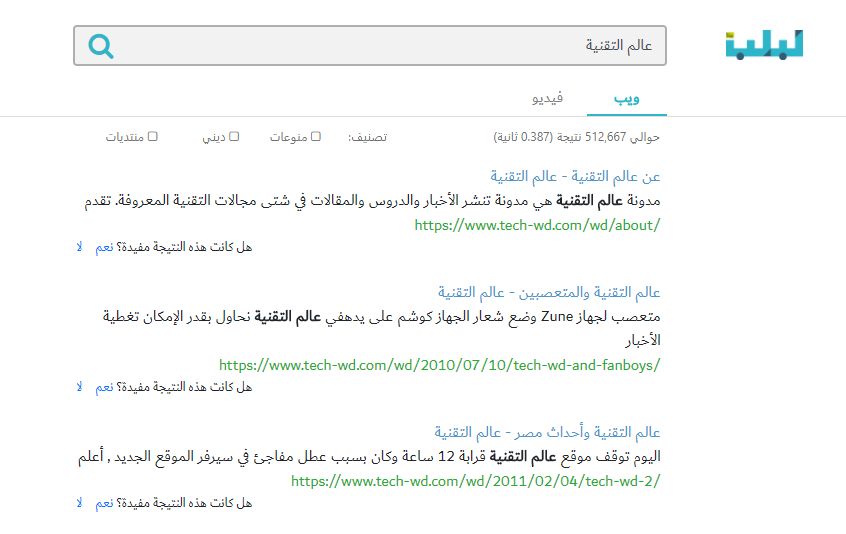
Task: Open result titled عن عالم التقنية
Action: point(575,176)
